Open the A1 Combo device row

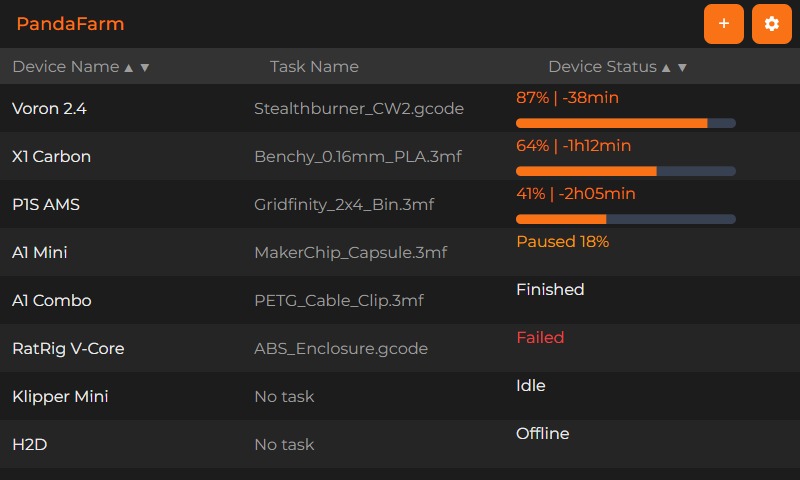coord(400,300)
